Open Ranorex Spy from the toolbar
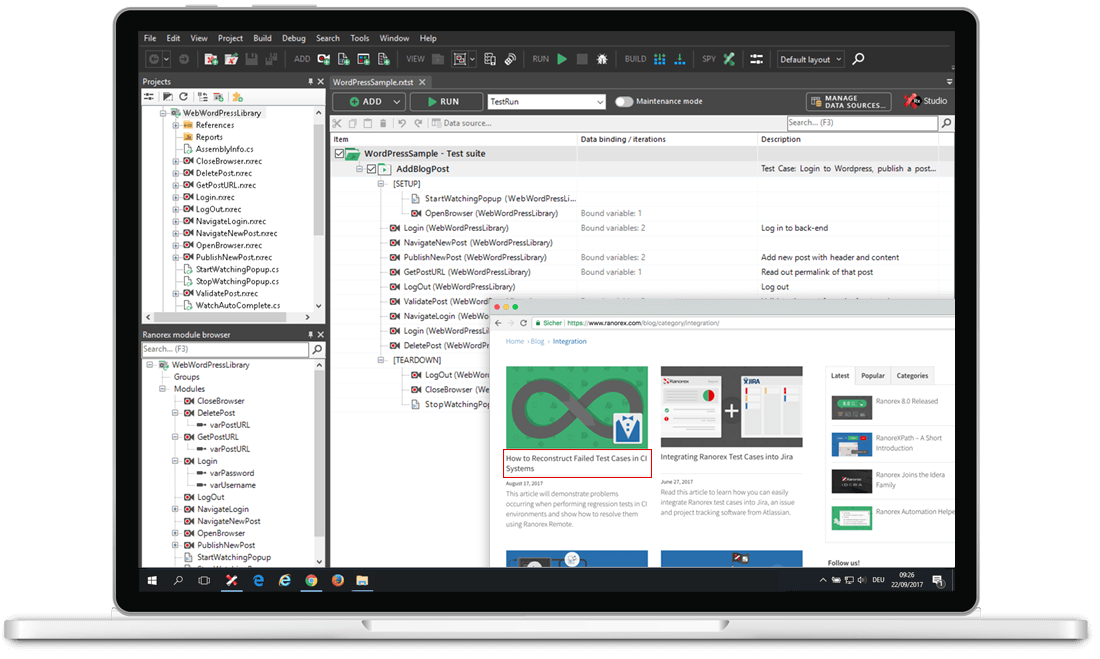Image resolution: width=1100 pixels, height=659 pixels. pos(729,60)
